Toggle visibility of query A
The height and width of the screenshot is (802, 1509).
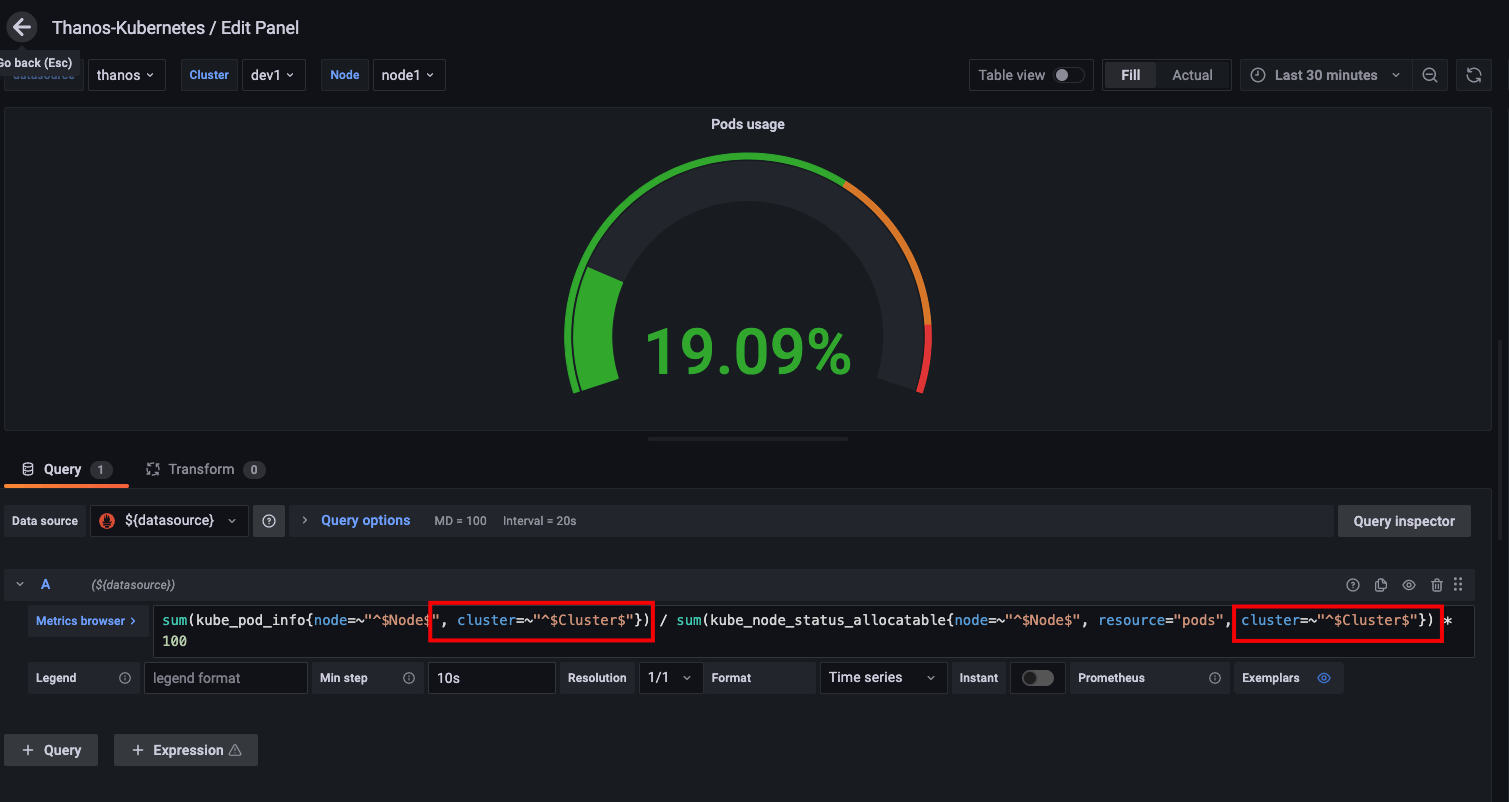coord(1409,585)
